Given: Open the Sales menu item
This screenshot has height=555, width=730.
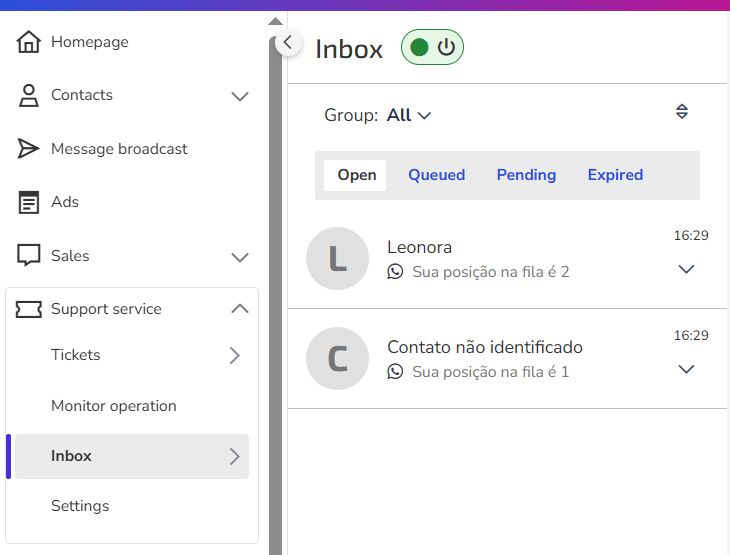Looking at the screenshot, I should [70, 256].
